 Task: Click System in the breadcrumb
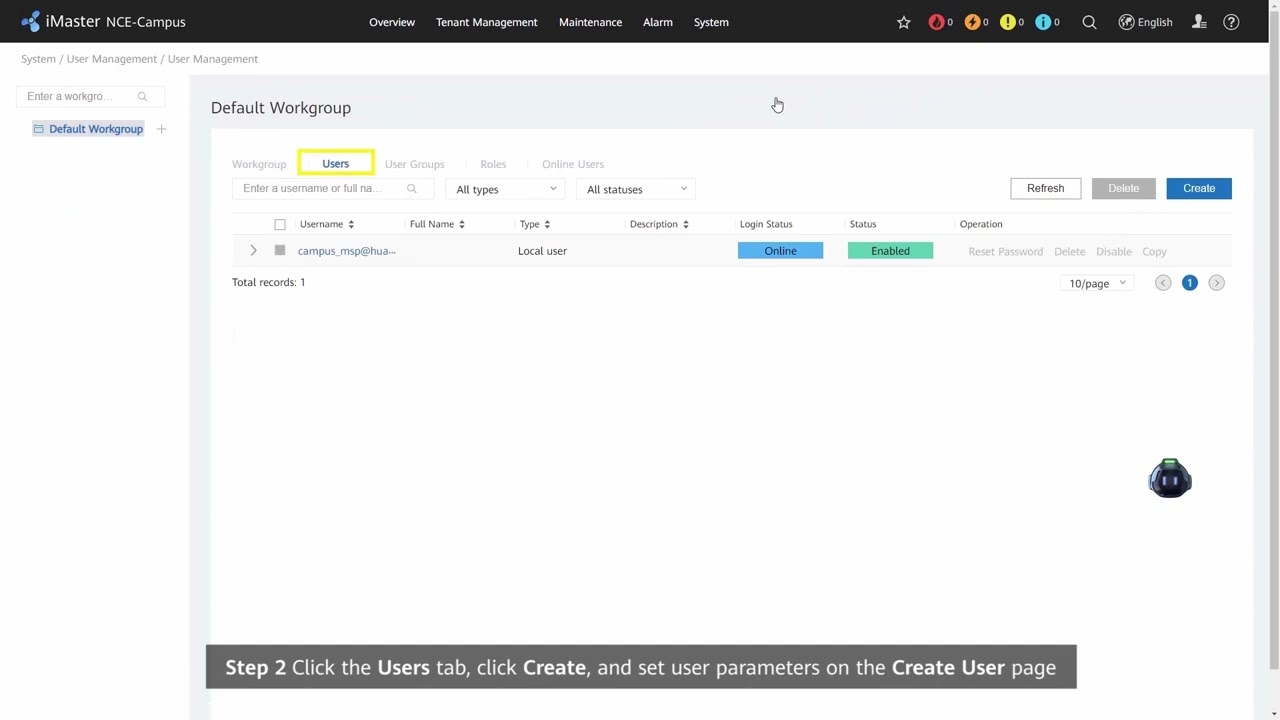coord(38,59)
